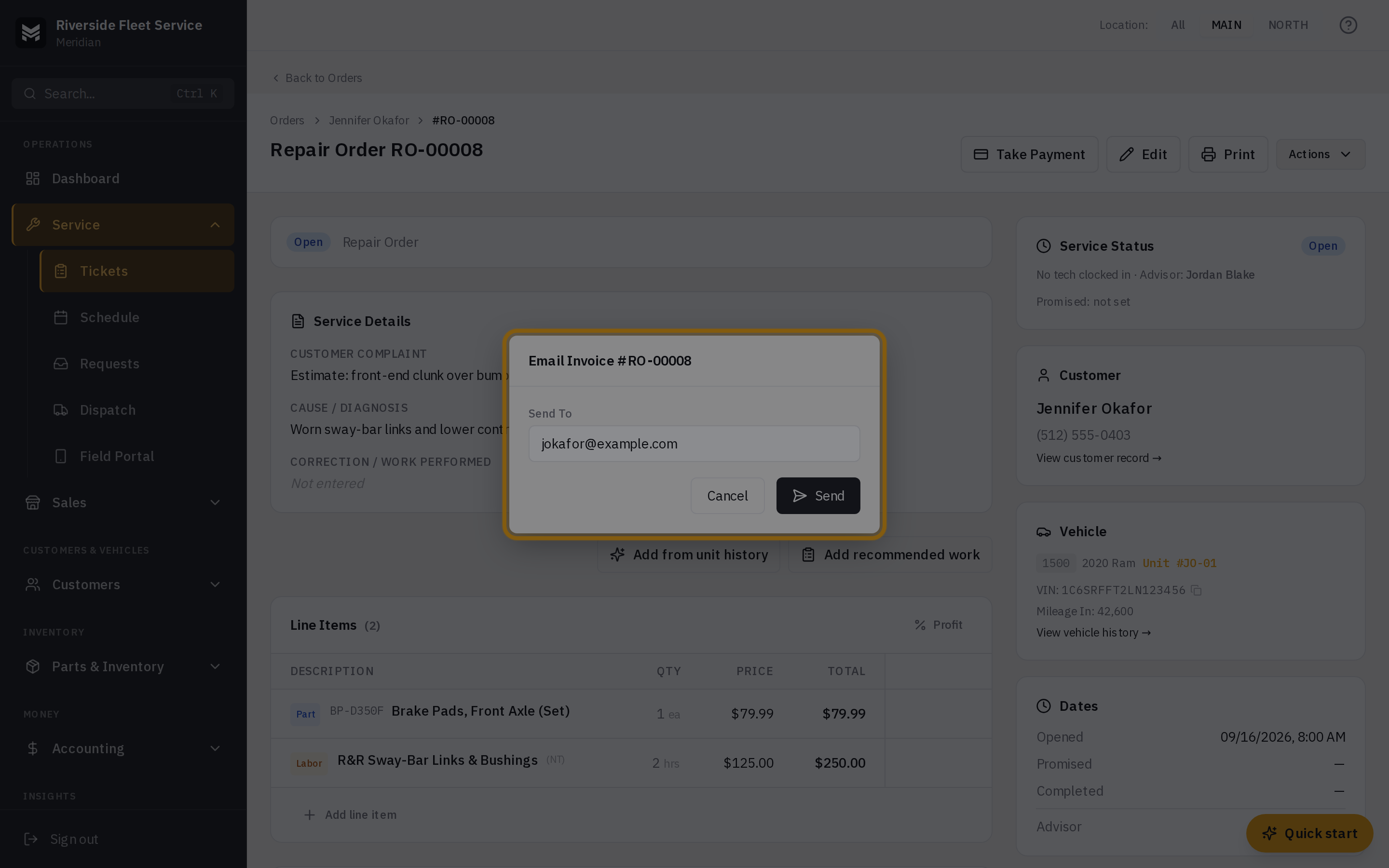Click the Orders breadcrumb
This screenshot has width=1389, height=868.
click(x=287, y=121)
